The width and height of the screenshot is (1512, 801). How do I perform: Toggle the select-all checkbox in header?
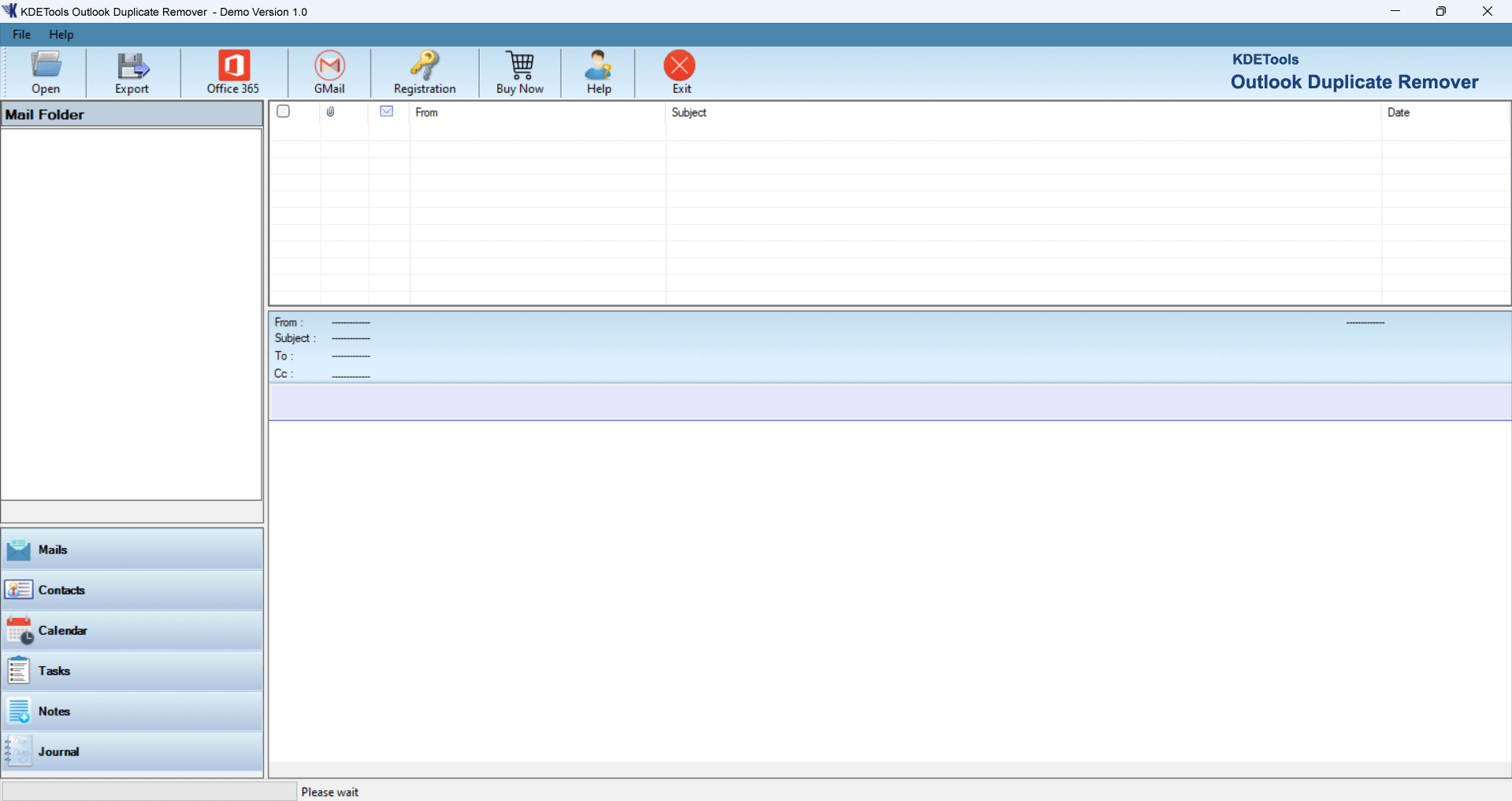coord(284,112)
